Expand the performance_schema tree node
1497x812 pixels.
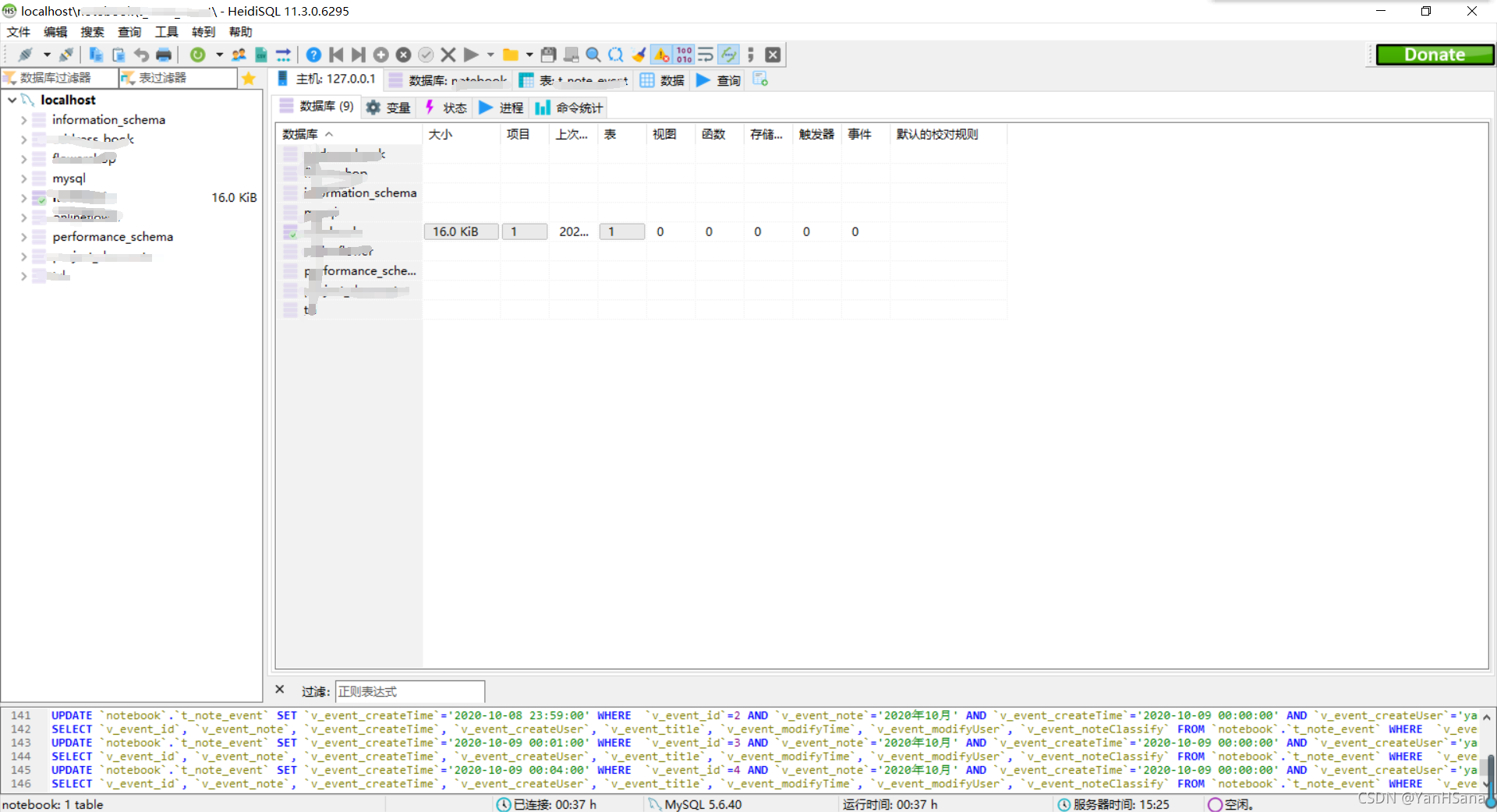(23, 237)
